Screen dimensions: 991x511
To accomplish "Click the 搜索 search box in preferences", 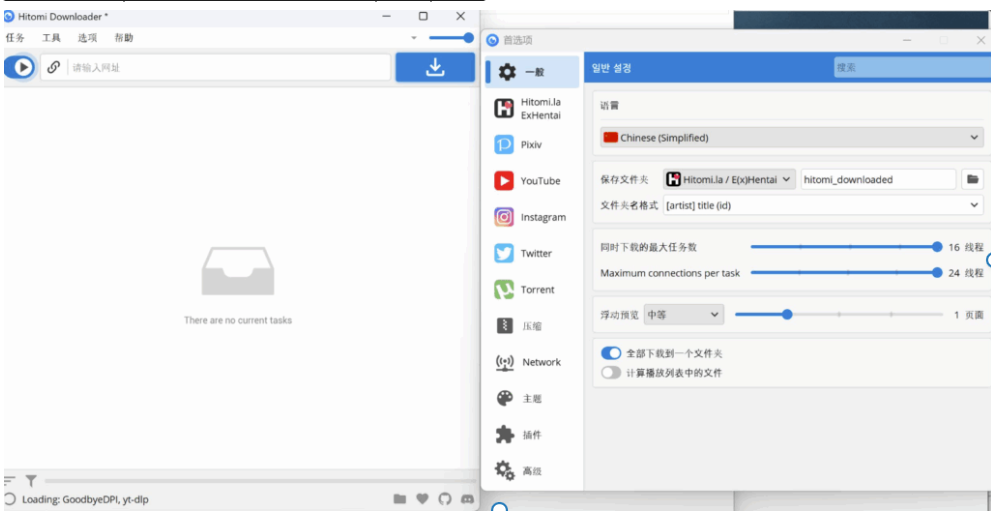I will (x=912, y=68).
